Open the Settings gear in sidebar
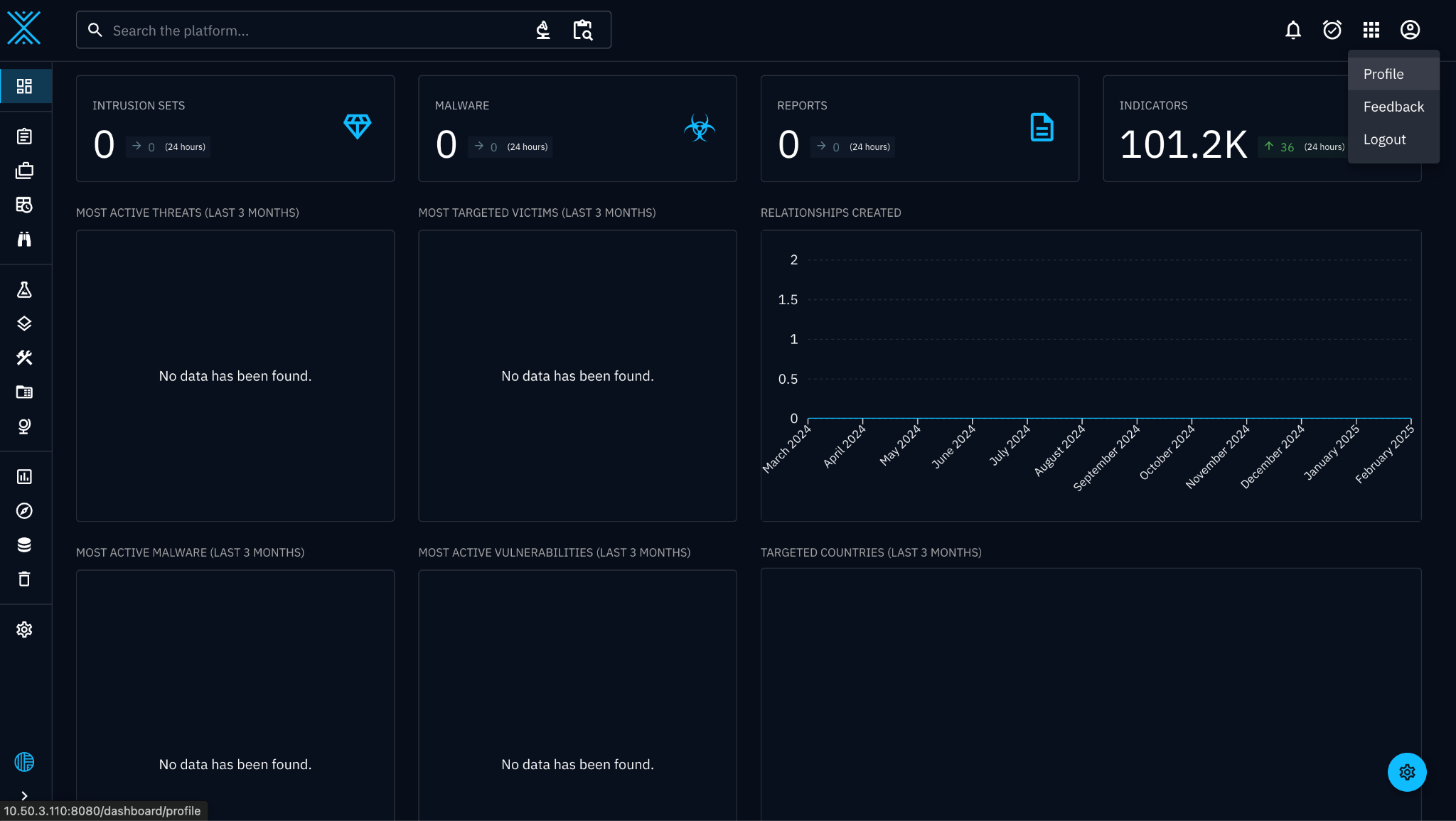 coord(25,629)
